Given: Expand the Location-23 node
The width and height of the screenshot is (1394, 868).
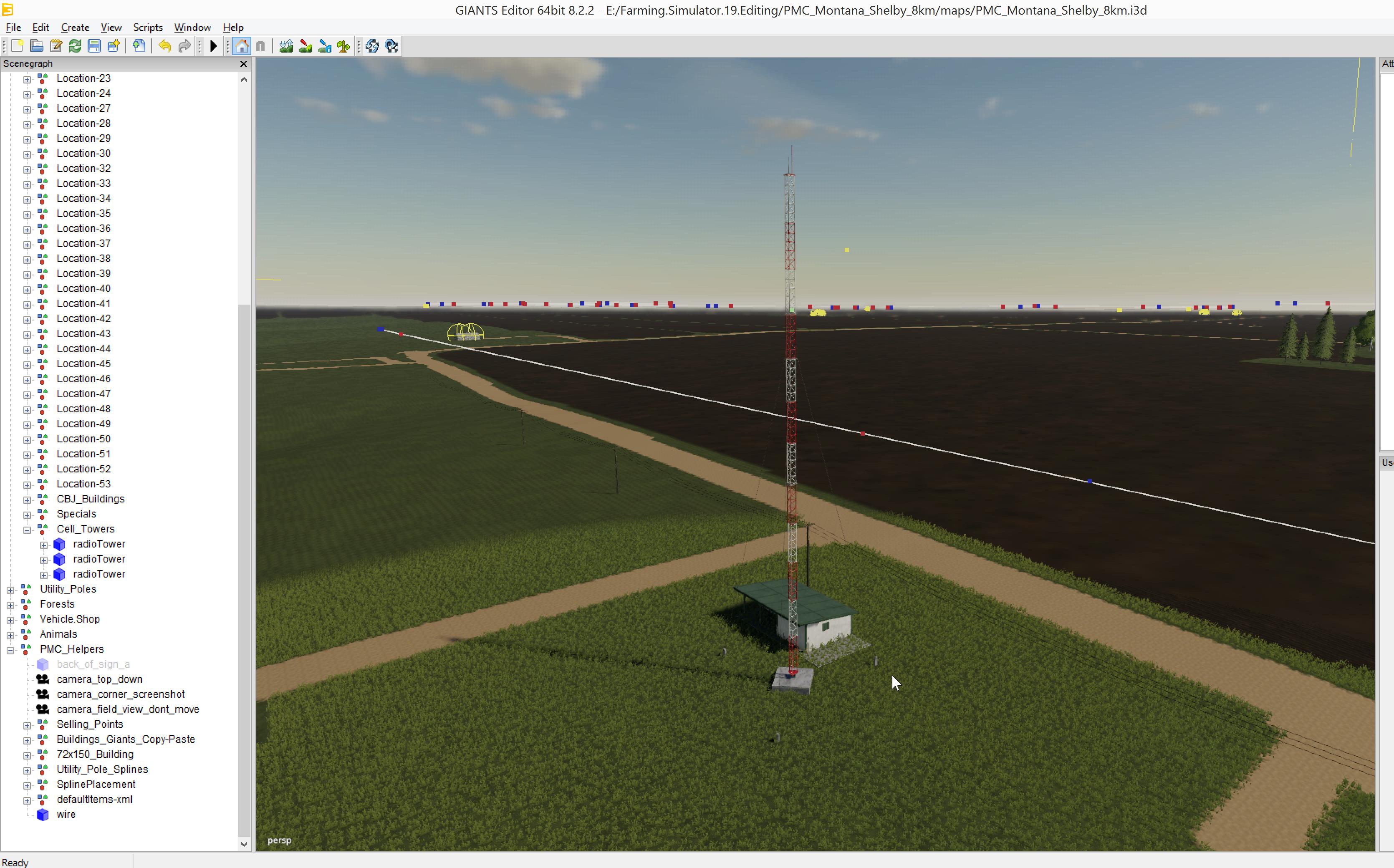Looking at the screenshot, I should point(27,79).
